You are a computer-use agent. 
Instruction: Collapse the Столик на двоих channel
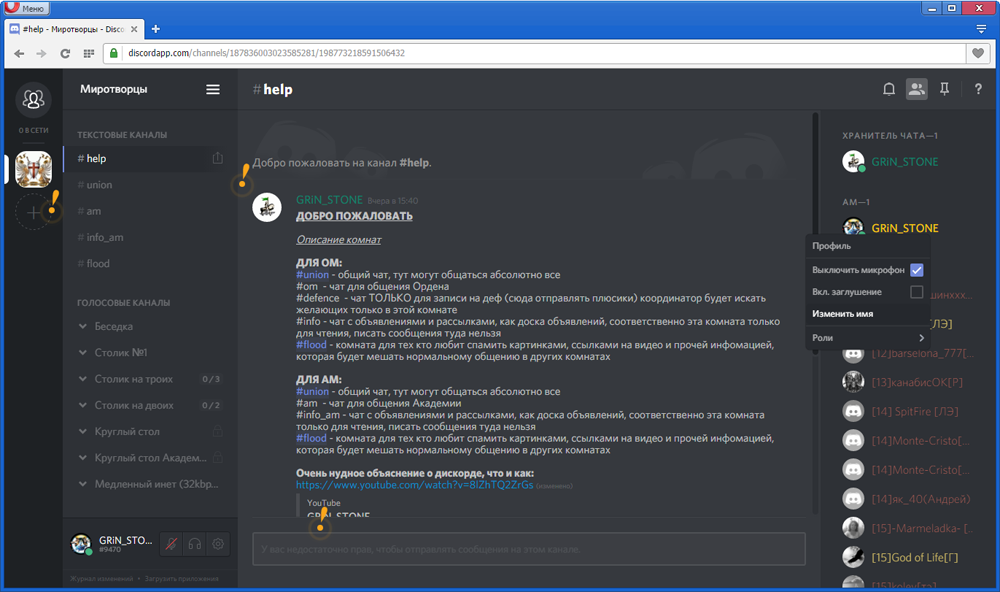click(83, 405)
